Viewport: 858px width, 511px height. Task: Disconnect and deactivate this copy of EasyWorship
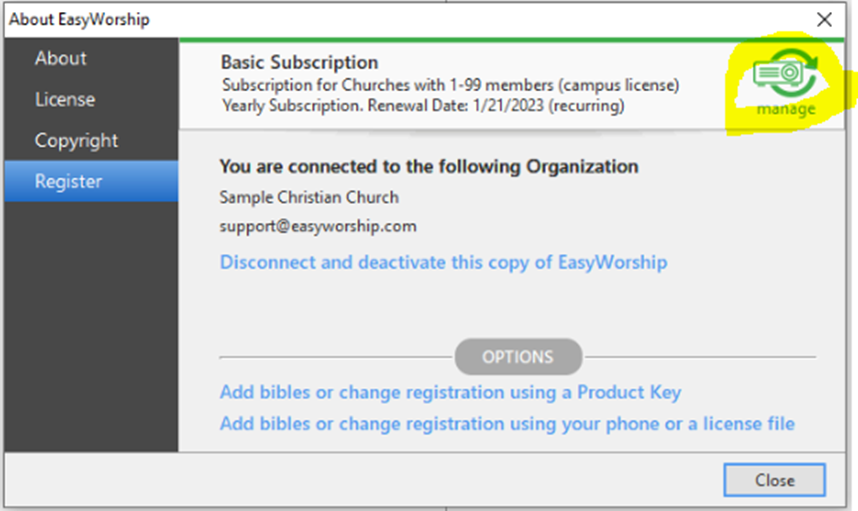443,263
